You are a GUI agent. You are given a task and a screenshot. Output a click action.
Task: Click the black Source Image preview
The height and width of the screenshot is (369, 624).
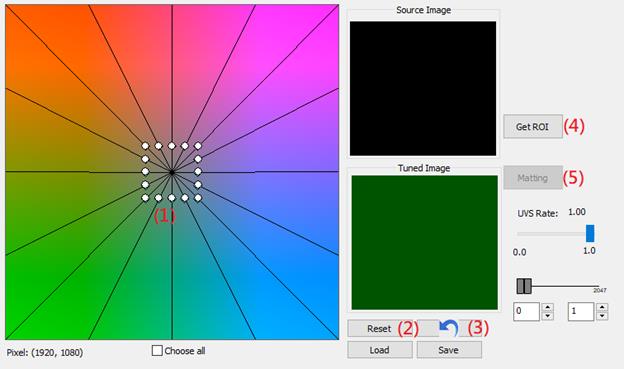click(423, 88)
